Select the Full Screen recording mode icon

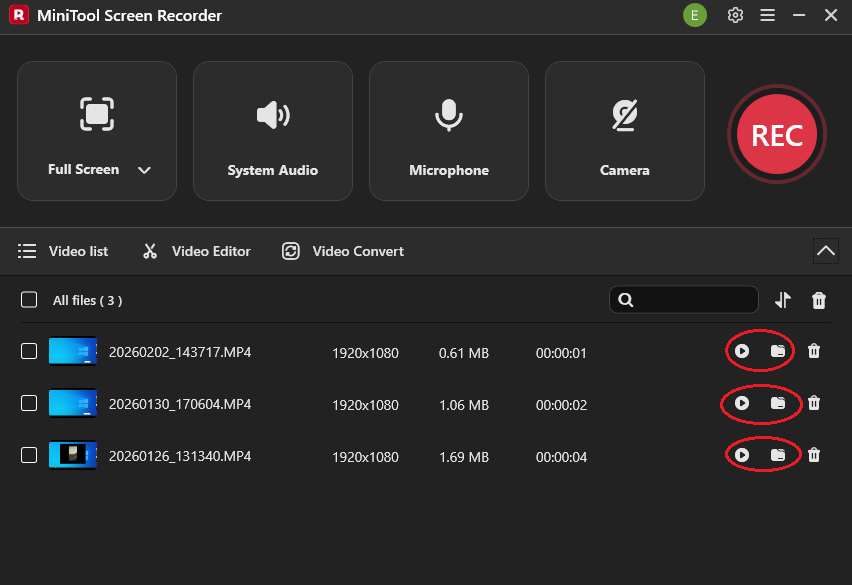[x=96, y=114]
